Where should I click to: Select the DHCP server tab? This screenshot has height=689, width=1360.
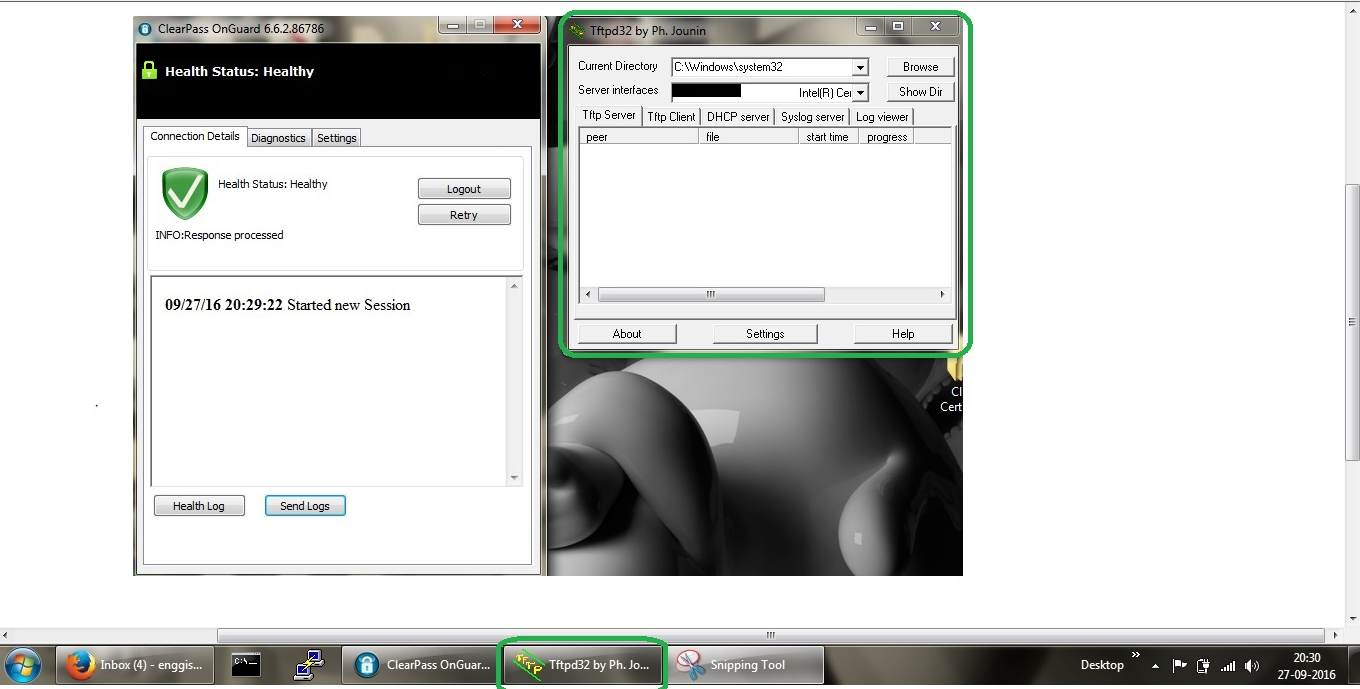(x=738, y=117)
